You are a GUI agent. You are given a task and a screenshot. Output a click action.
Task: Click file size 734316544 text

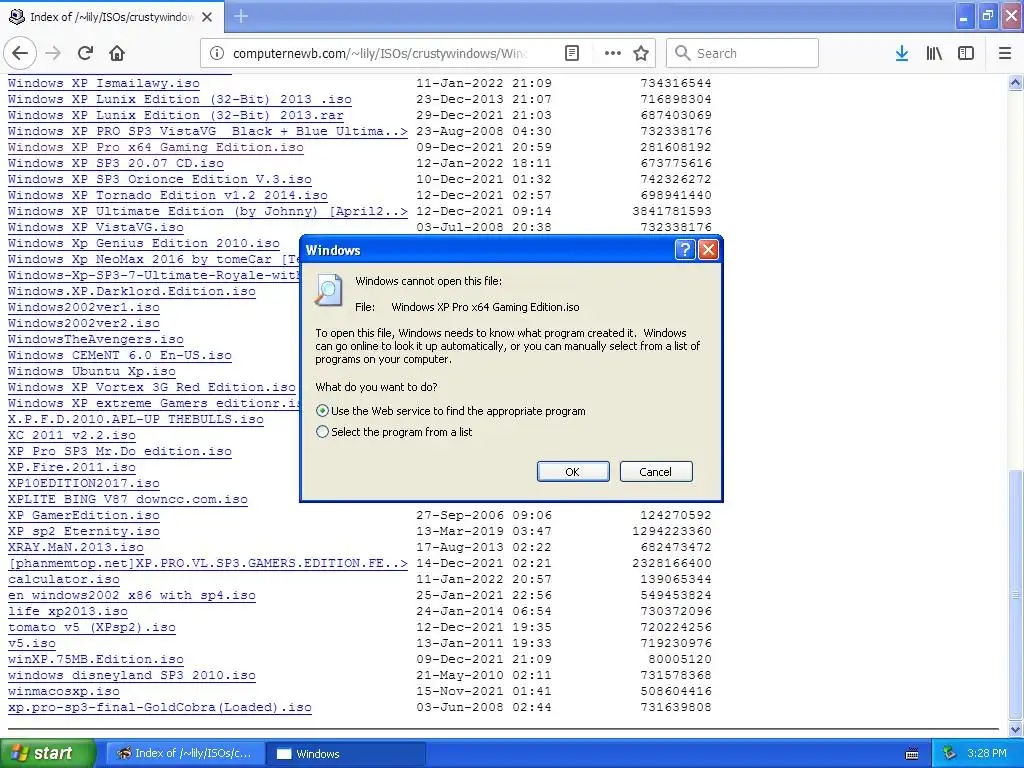click(676, 83)
